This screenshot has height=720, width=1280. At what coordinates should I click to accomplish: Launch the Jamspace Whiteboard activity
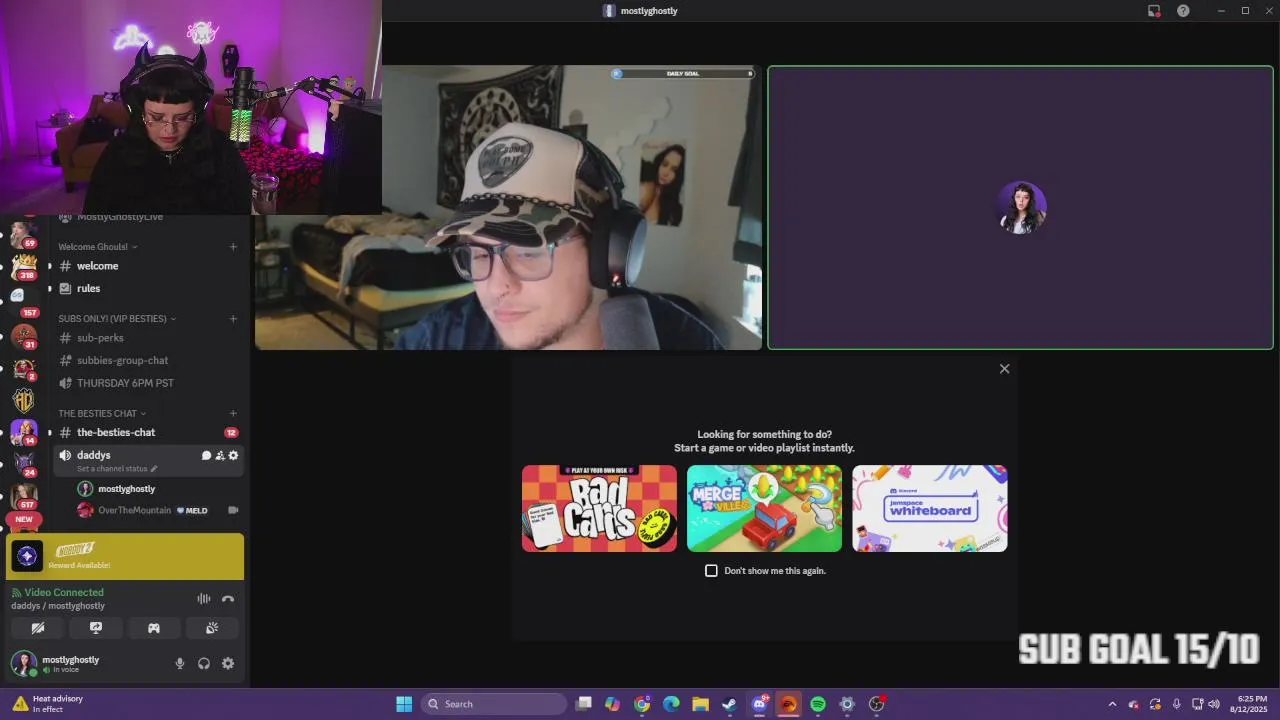[930, 508]
